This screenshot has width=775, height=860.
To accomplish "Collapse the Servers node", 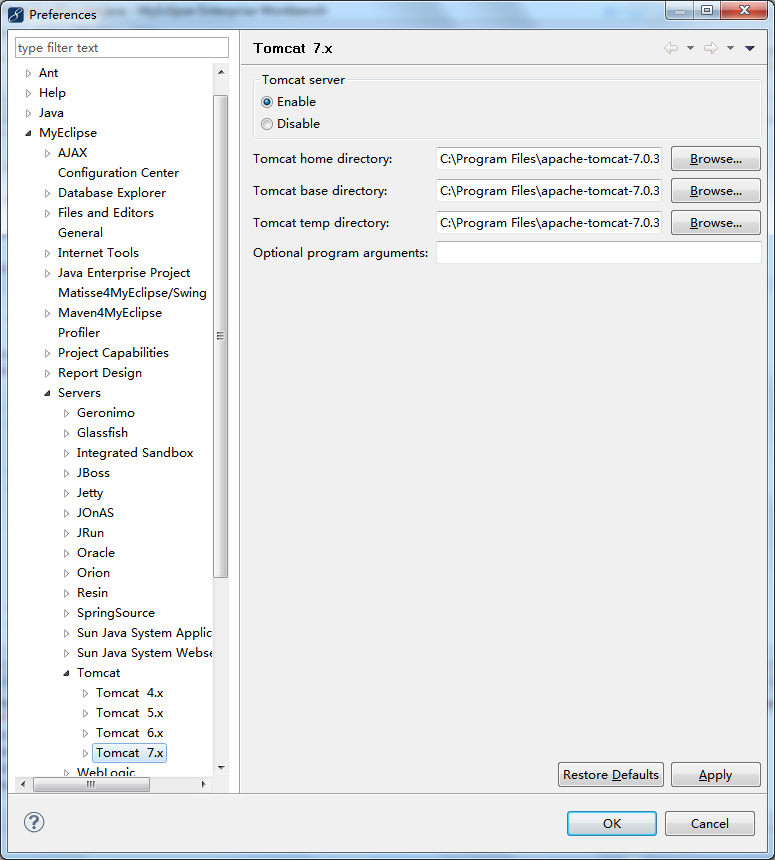I will (x=47, y=393).
